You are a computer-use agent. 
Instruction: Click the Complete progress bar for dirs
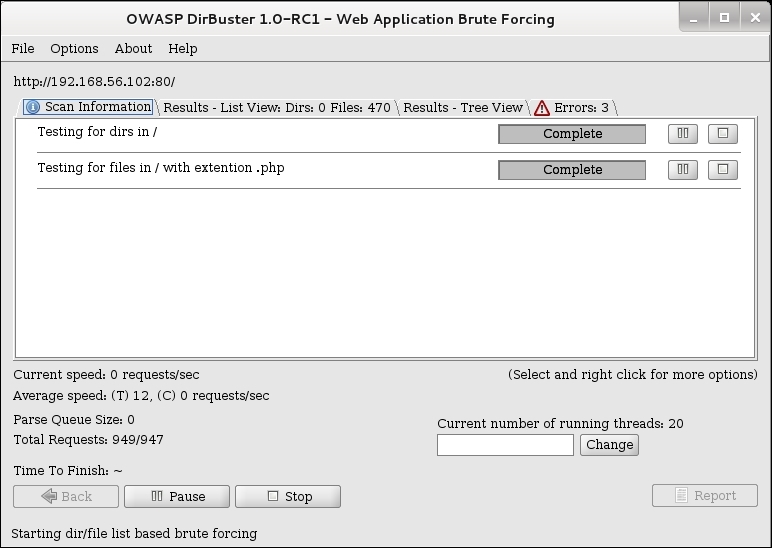click(572, 134)
